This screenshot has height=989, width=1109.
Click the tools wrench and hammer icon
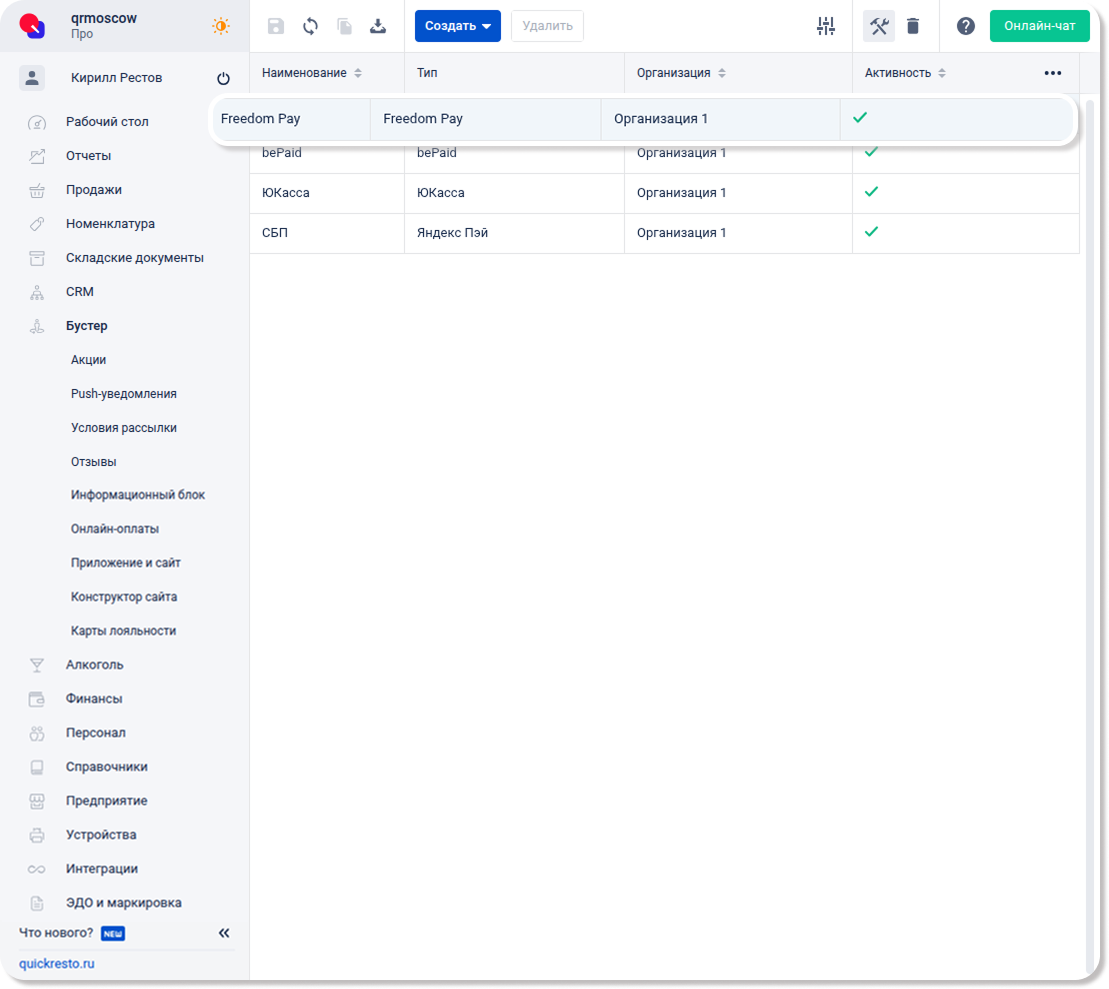[879, 26]
